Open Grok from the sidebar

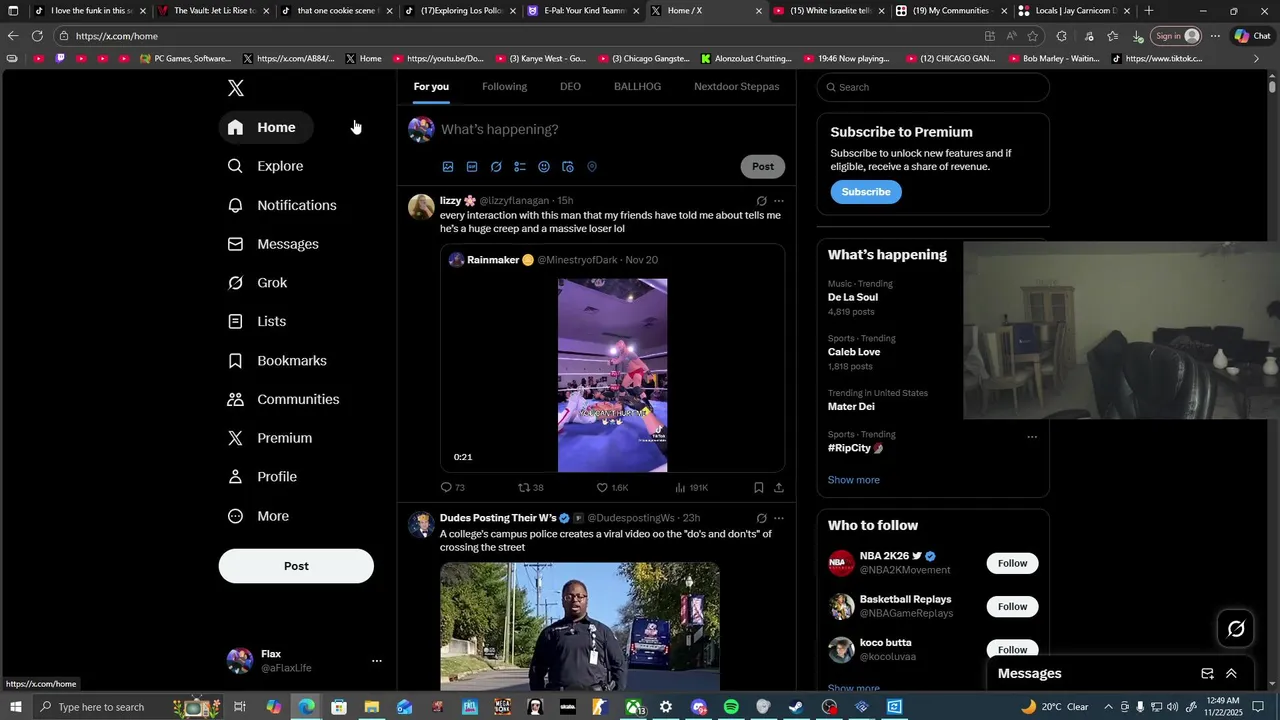click(x=258, y=283)
